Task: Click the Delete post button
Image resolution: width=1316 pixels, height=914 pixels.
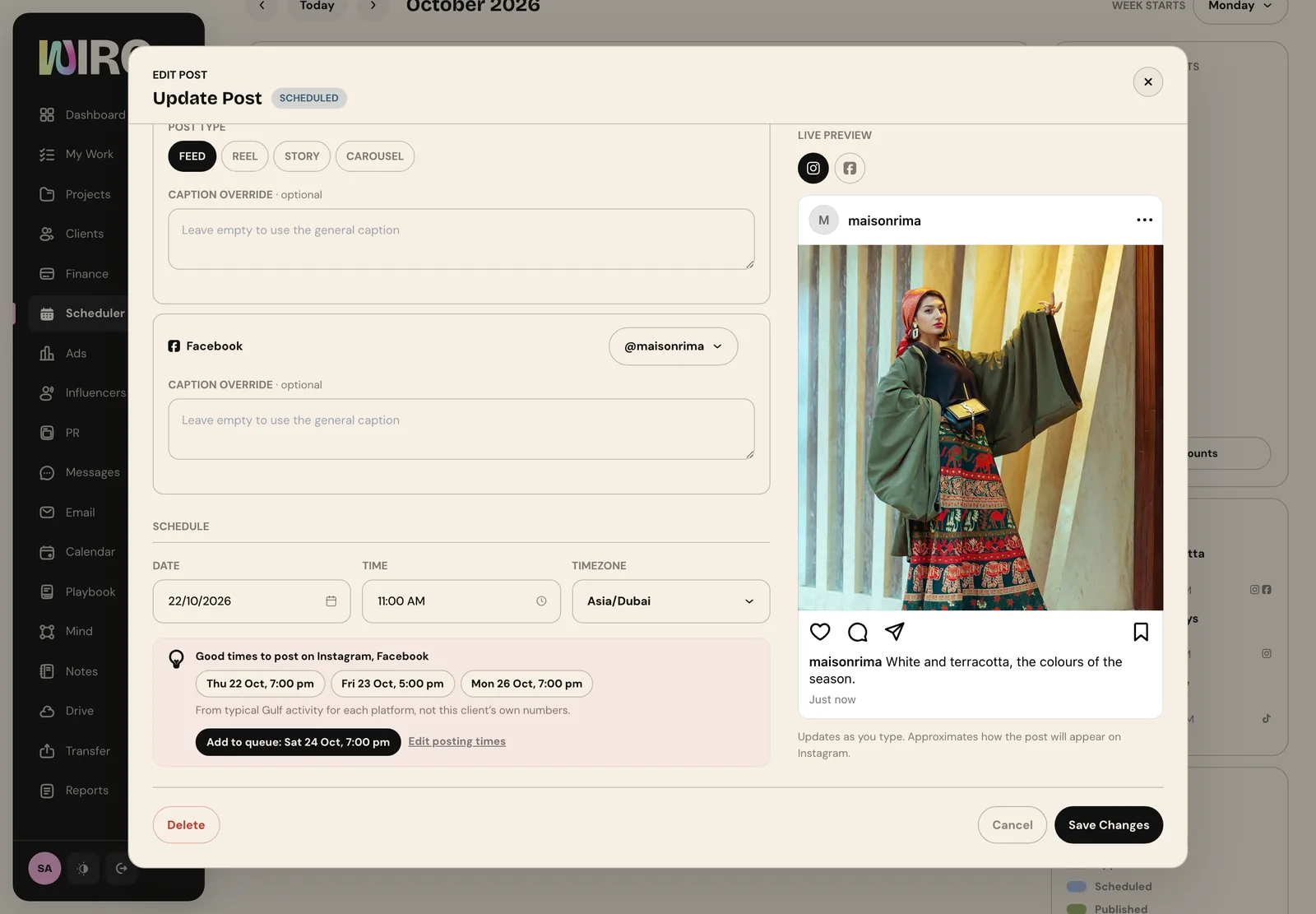Action: click(x=186, y=825)
